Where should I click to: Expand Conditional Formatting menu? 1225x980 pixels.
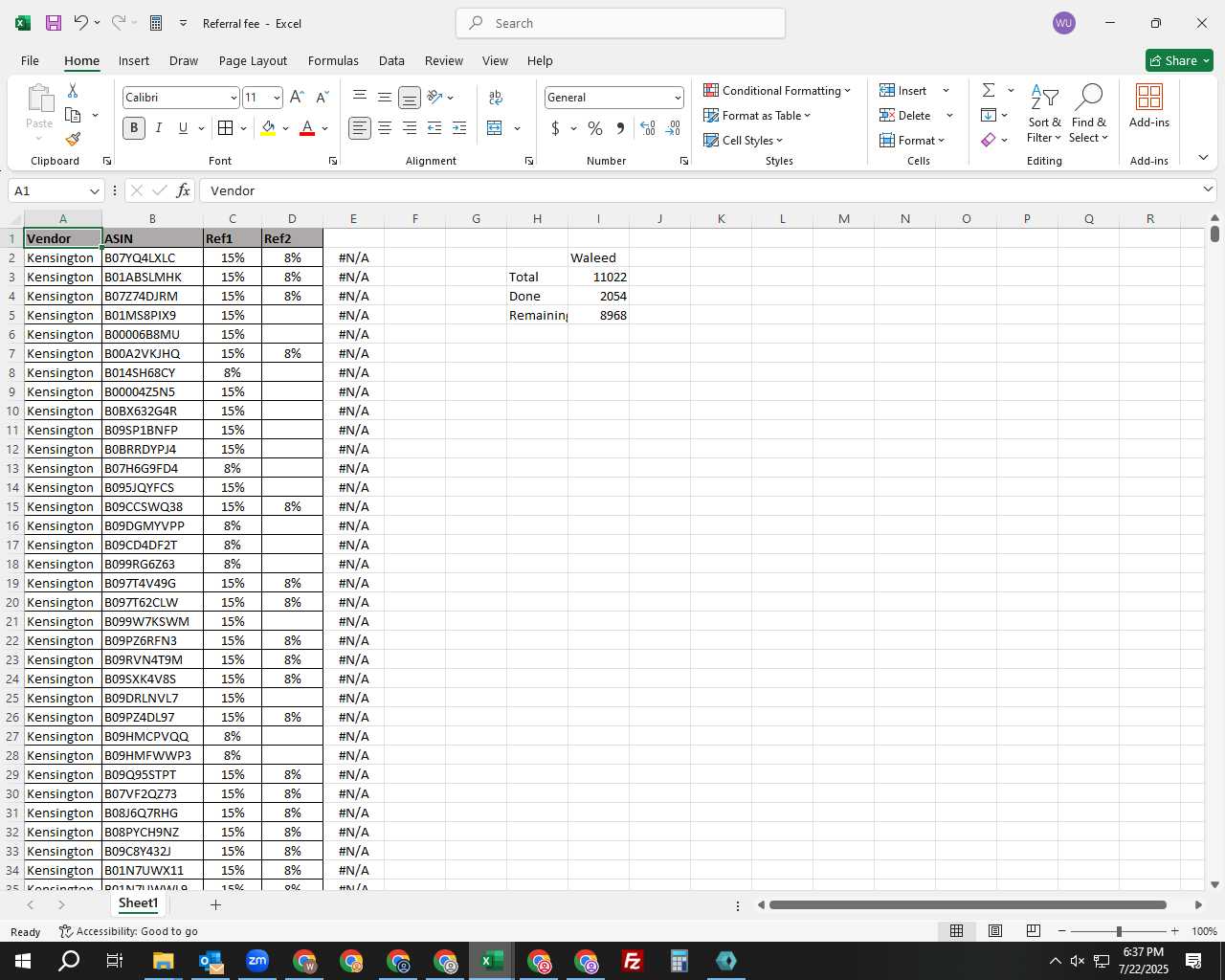pyautogui.click(x=777, y=90)
